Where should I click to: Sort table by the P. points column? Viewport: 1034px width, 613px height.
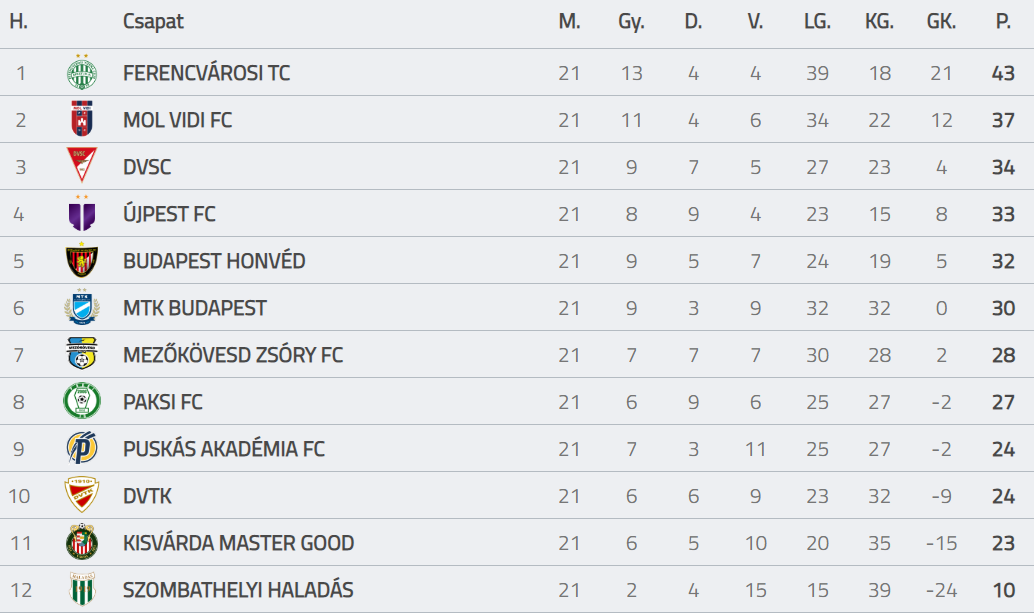coord(1003,21)
